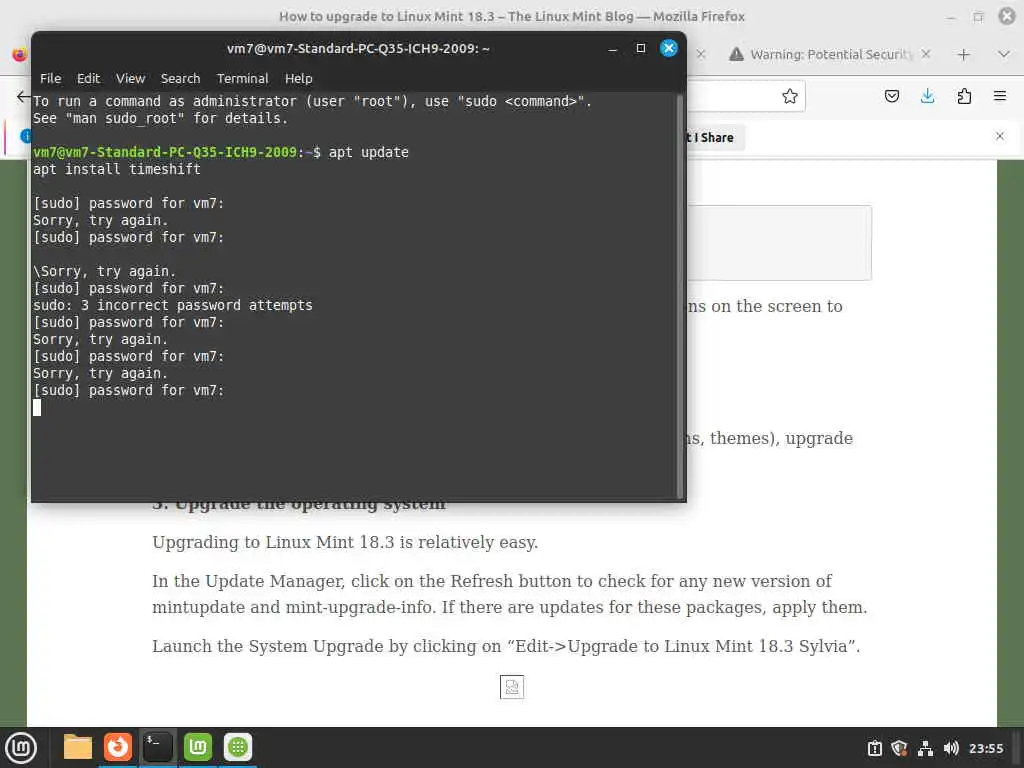Launch Files manager from the taskbar

tap(78, 747)
